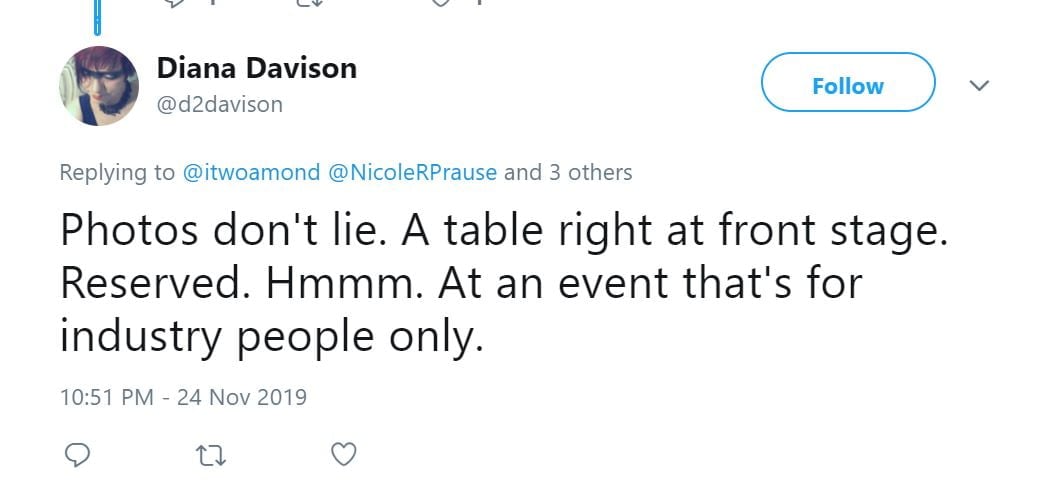This screenshot has height=483, width=1042.
Task: Expand the tweet options chevron menu
Action: pos(980,87)
